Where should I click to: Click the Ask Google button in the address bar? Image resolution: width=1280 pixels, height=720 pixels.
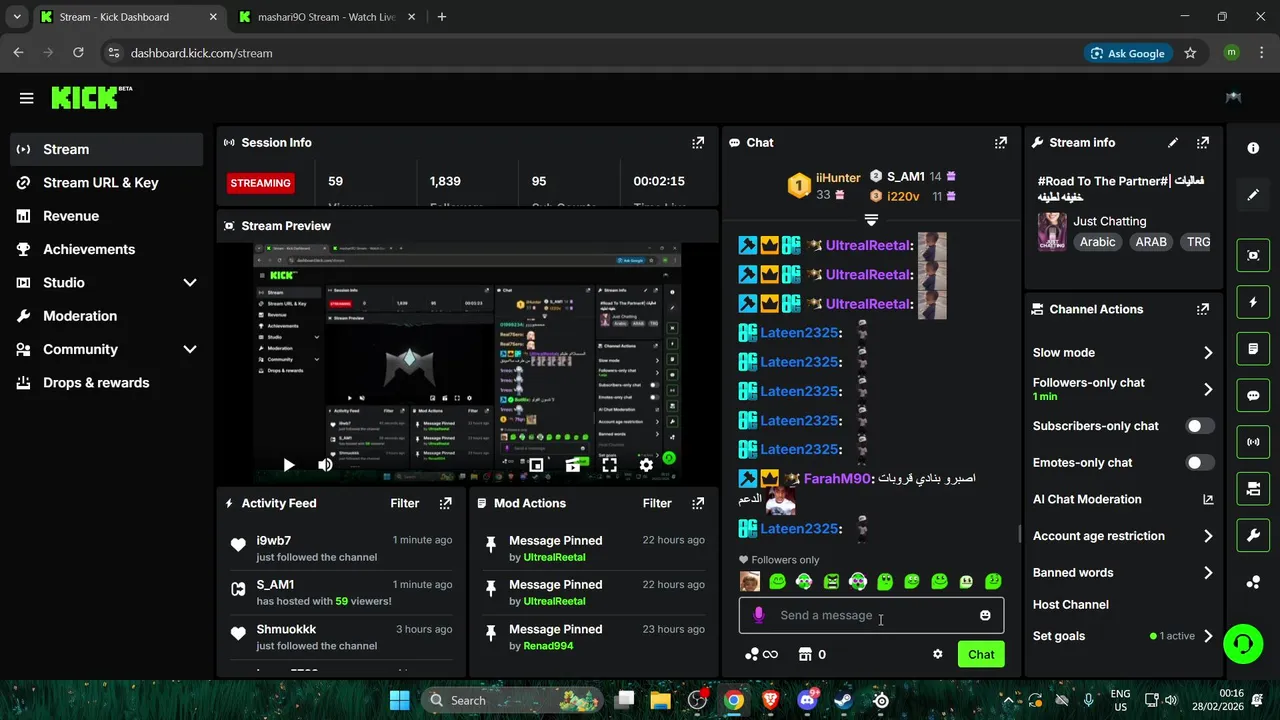pyautogui.click(x=1128, y=53)
